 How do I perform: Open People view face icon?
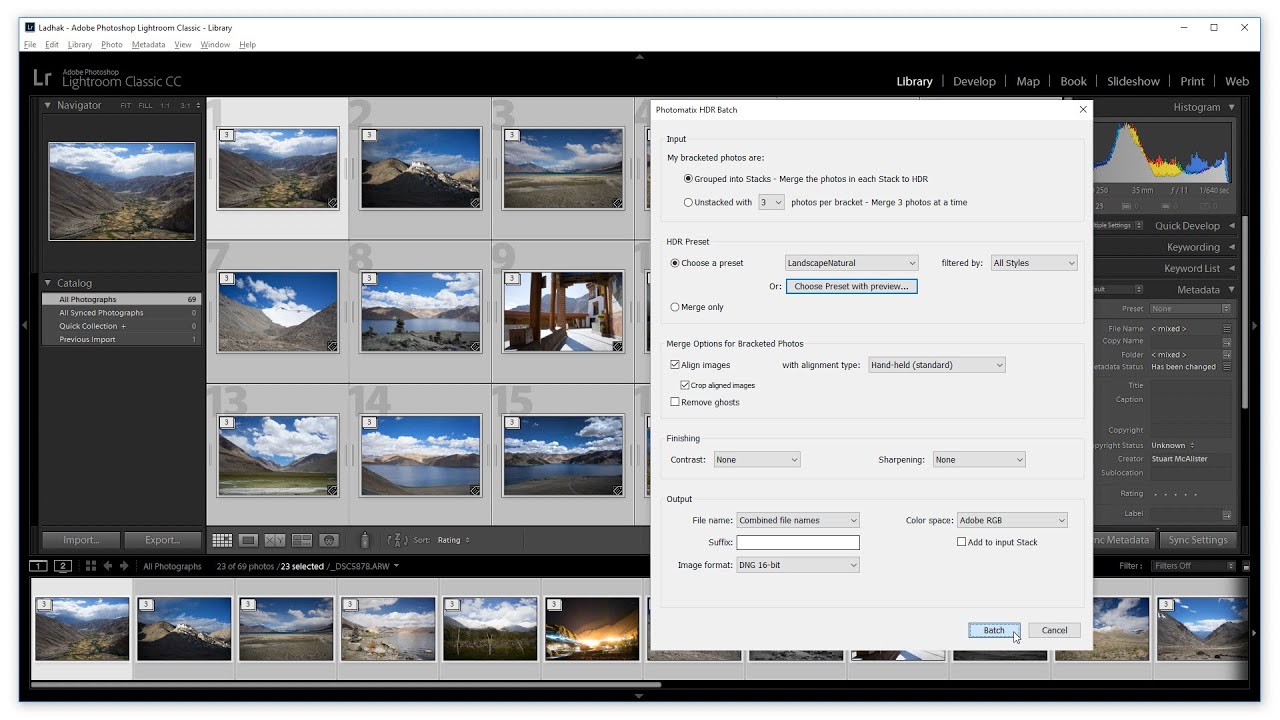click(x=329, y=540)
